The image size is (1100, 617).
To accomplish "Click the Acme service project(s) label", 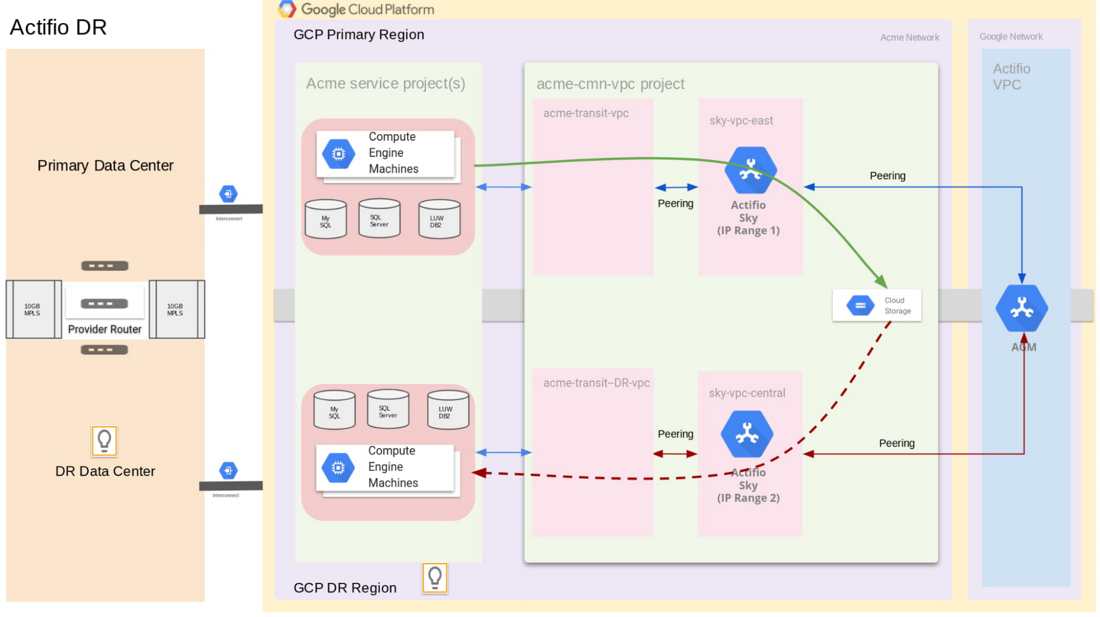I will click(385, 83).
